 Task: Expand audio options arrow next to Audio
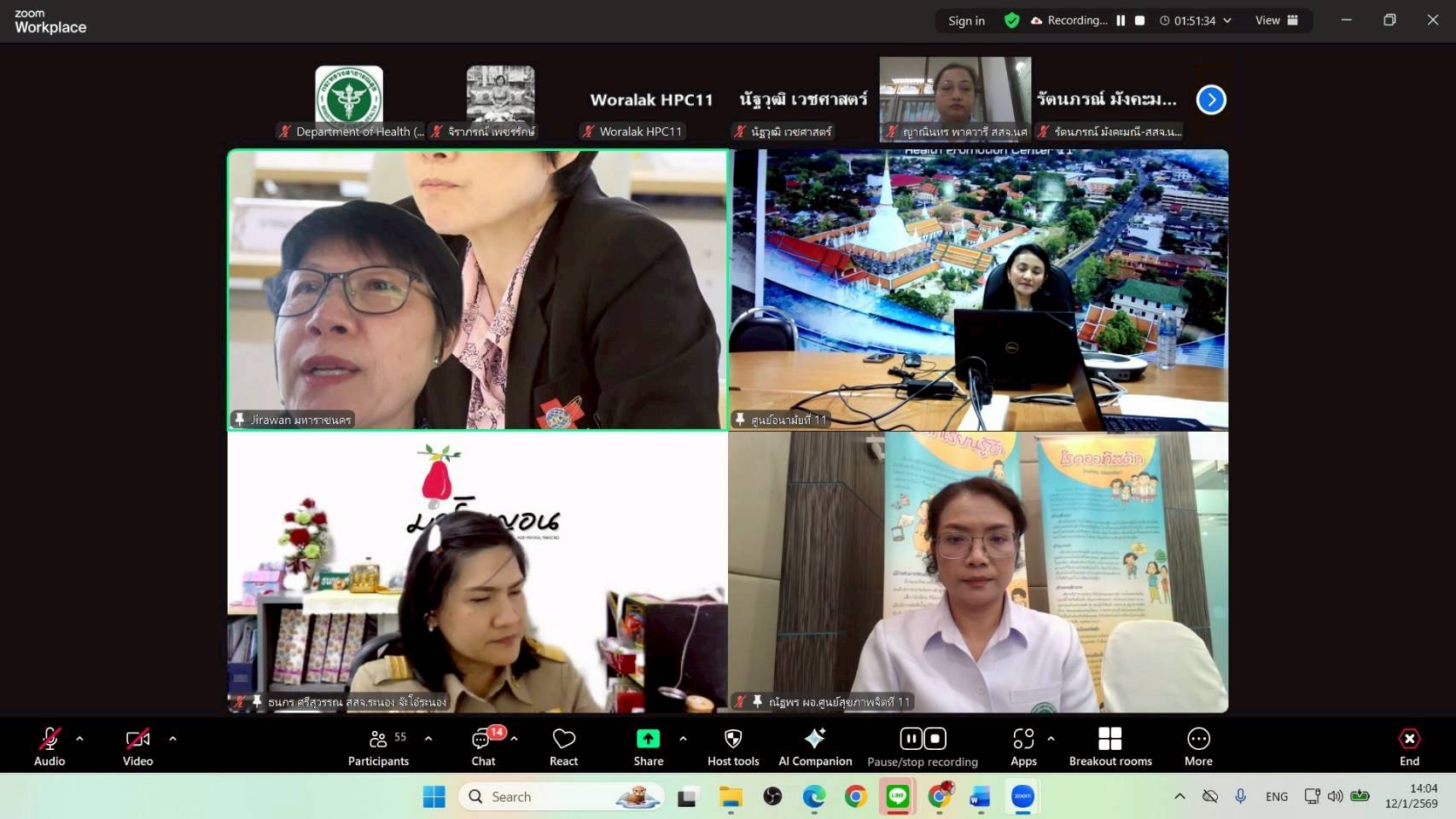pos(80,739)
